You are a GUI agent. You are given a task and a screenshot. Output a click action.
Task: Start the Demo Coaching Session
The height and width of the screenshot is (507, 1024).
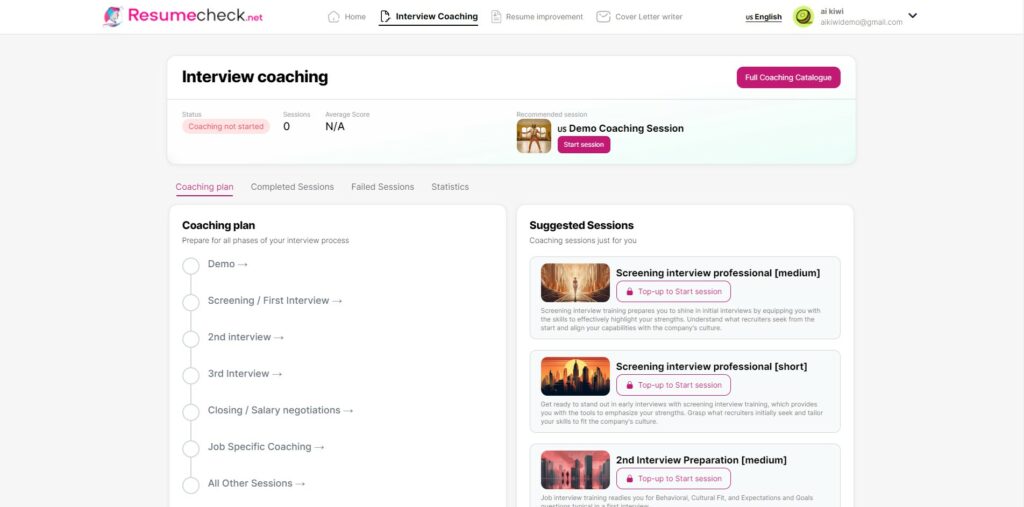point(584,144)
